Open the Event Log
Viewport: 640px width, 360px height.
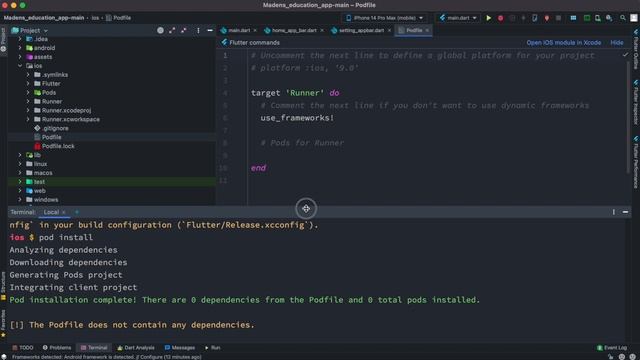pos(612,348)
